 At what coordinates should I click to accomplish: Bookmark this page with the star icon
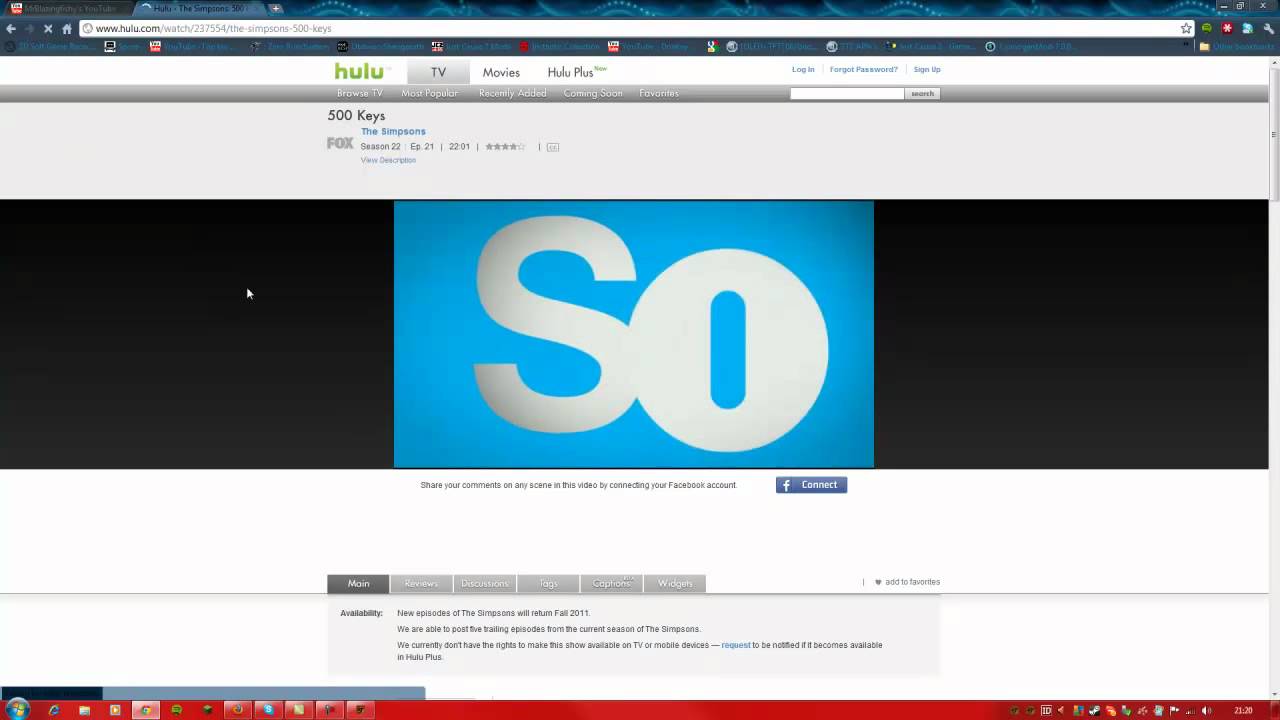click(1186, 28)
